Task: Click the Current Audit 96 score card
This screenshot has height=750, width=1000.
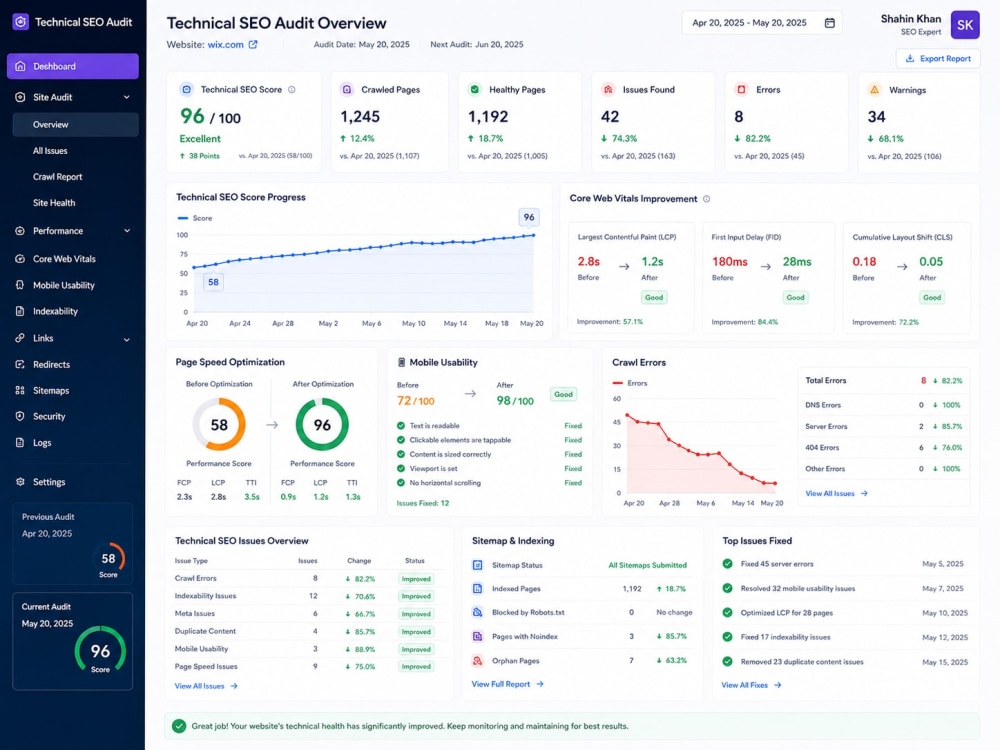Action: click(x=72, y=642)
